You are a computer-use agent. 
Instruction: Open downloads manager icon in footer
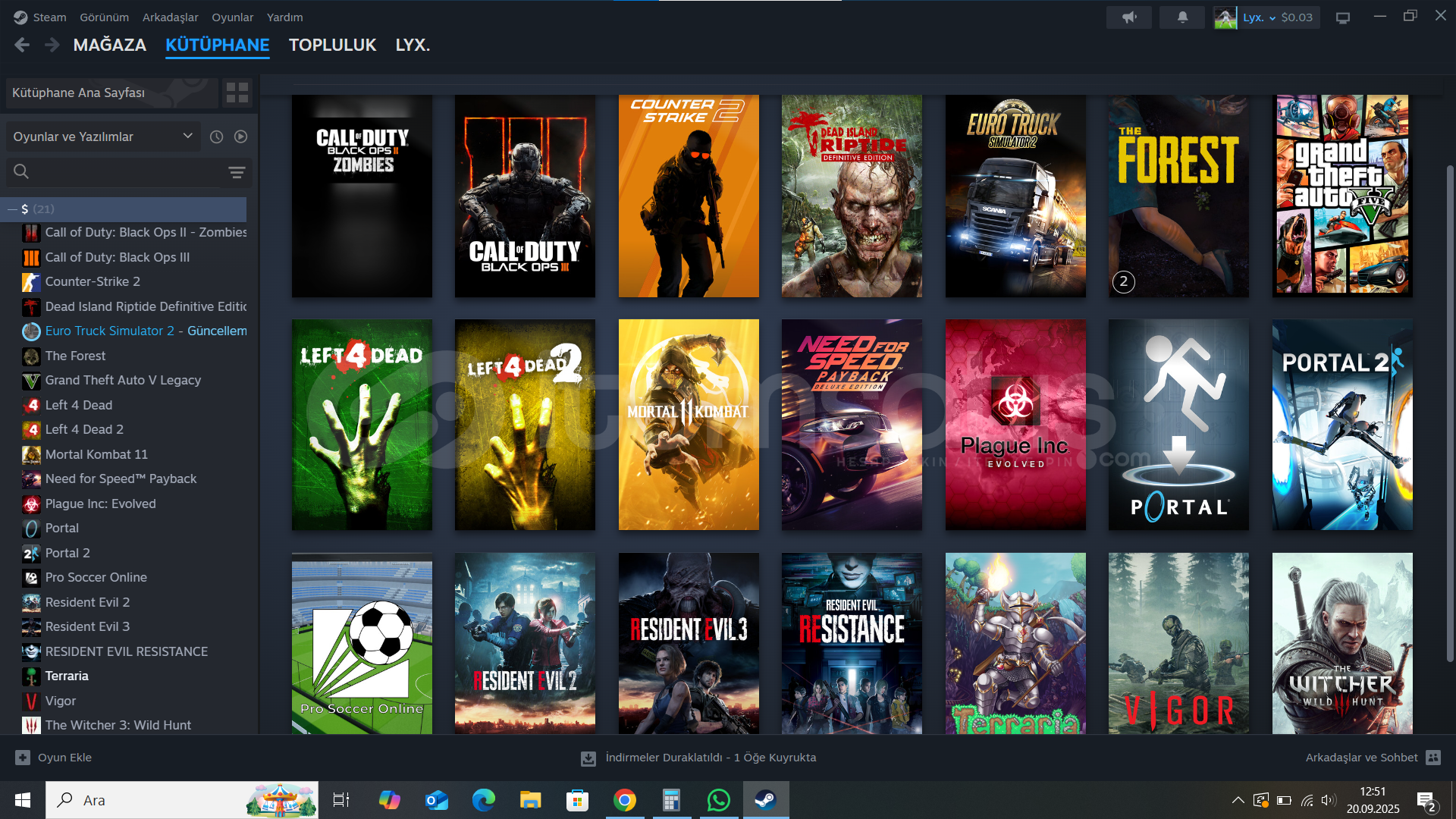[588, 758]
